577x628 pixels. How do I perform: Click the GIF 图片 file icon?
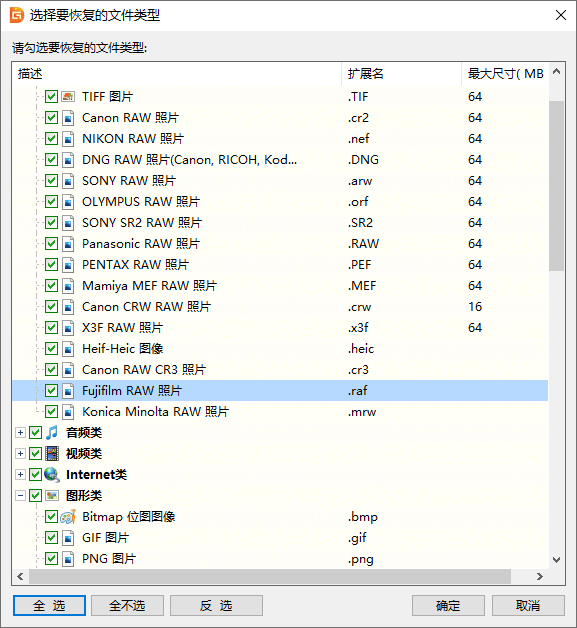[68, 537]
